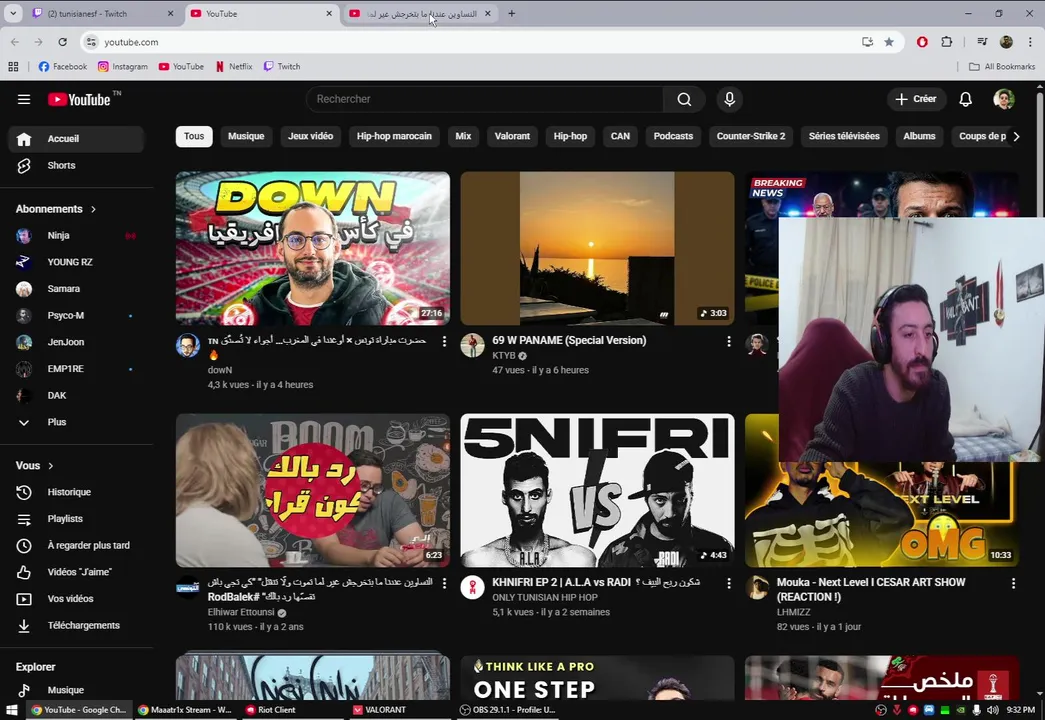The image size is (1045, 720).
Task: Open Elhiwar Ettounsi channel link
Action: (x=241, y=612)
